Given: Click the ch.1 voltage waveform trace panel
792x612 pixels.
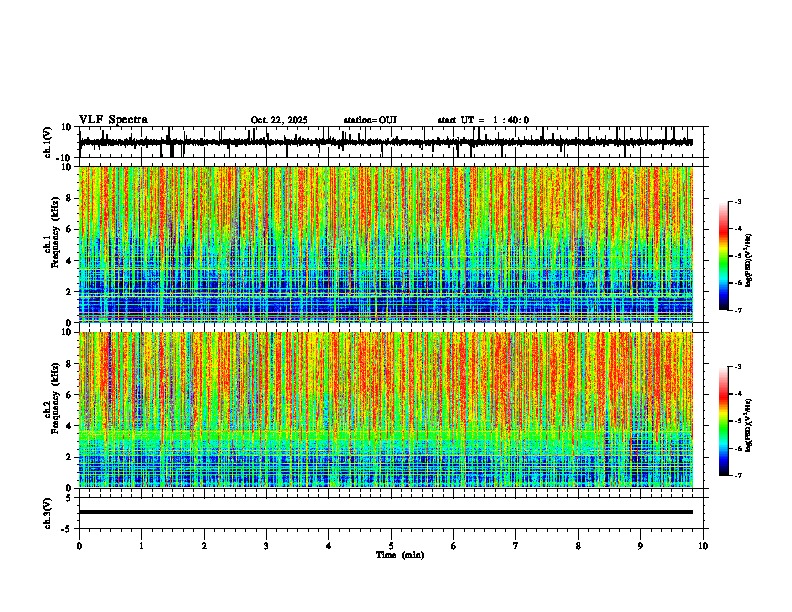Looking at the screenshot, I should click(x=393, y=142).
